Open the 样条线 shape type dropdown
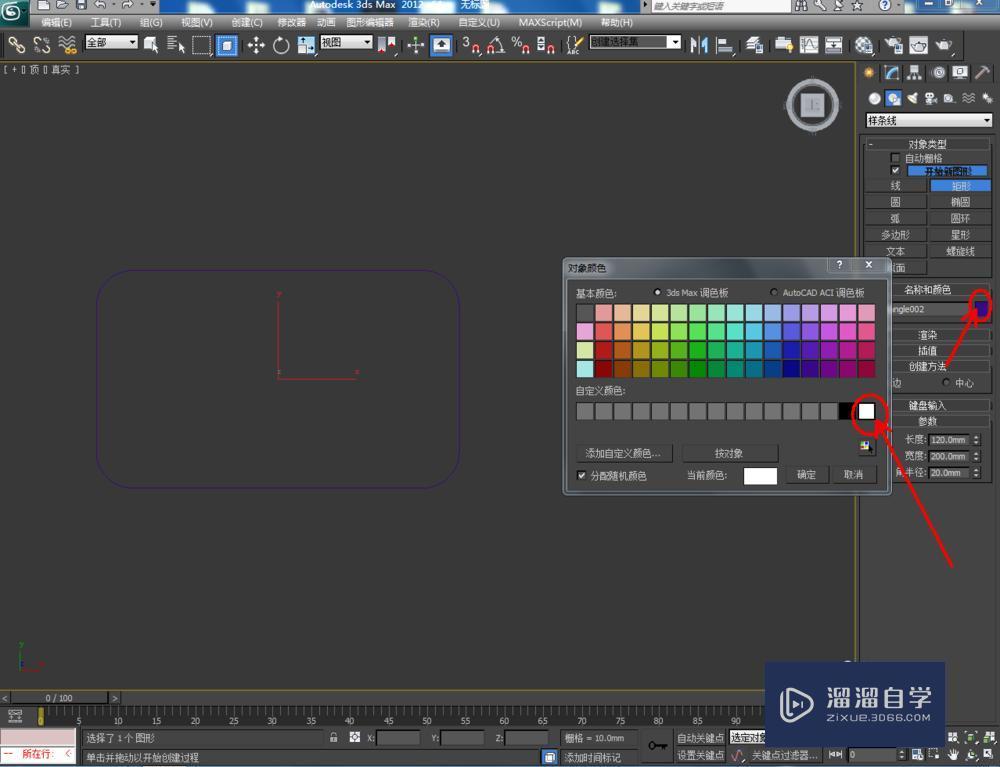Viewport: 1000px width, 767px height. click(x=928, y=120)
